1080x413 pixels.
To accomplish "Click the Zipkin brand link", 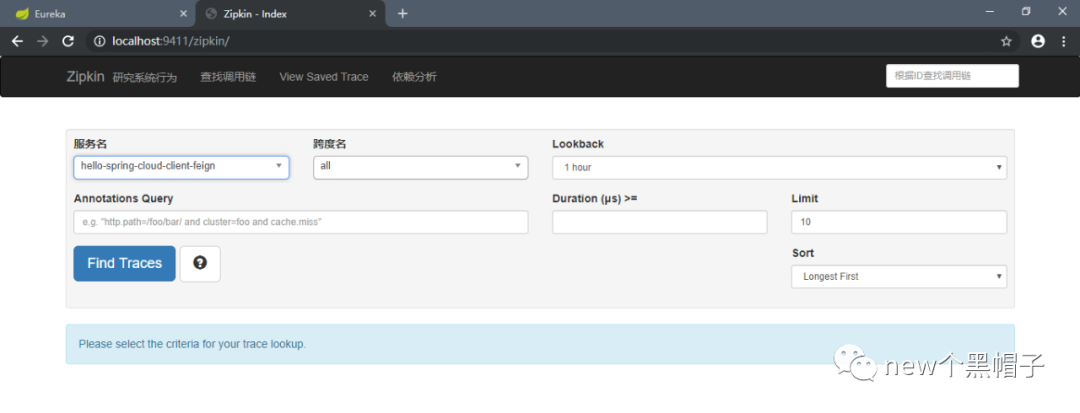I will click(x=85, y=76).
